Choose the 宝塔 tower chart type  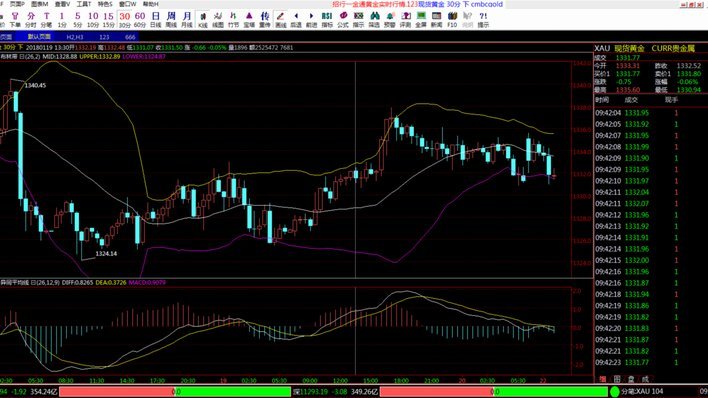click(x=249, y=20)
